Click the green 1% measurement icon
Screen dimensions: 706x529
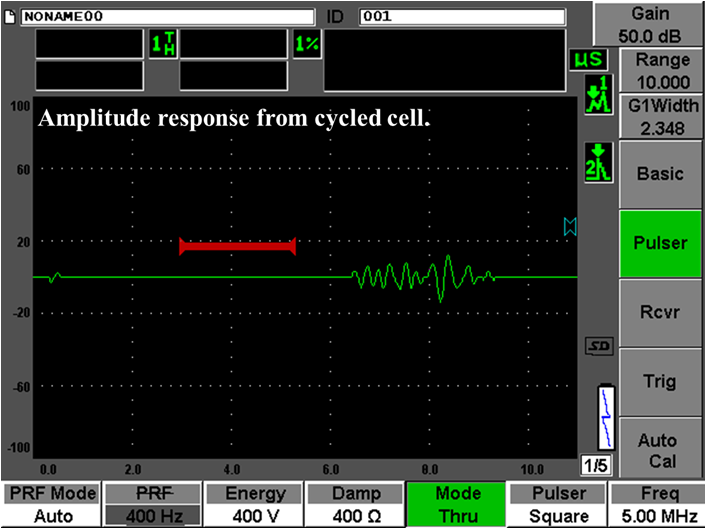(x=306, y=45)
